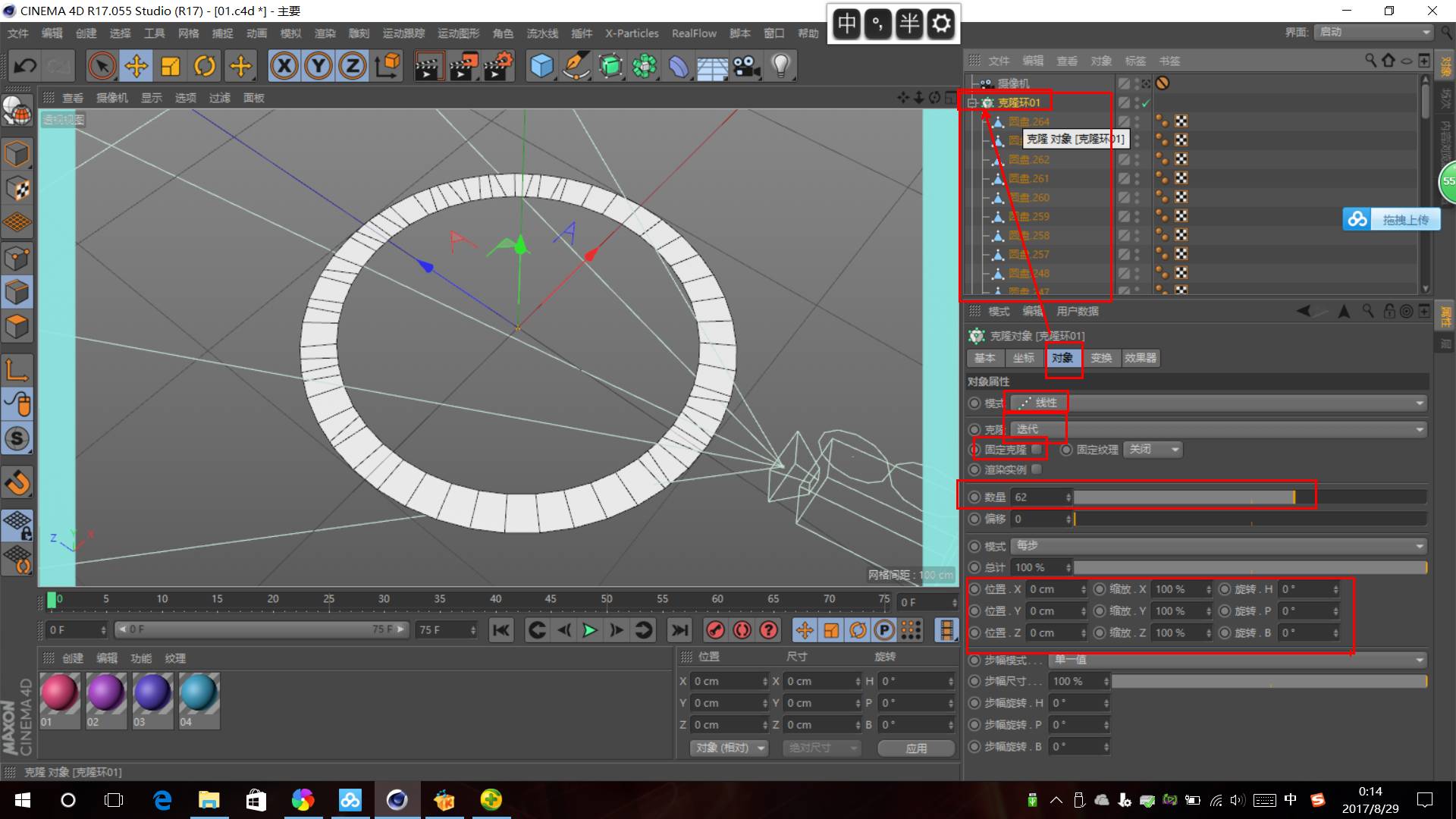This screenshot has width=1456, height=819.
Task: Select material thumbnail 04
Action: [x=199, y=693]
